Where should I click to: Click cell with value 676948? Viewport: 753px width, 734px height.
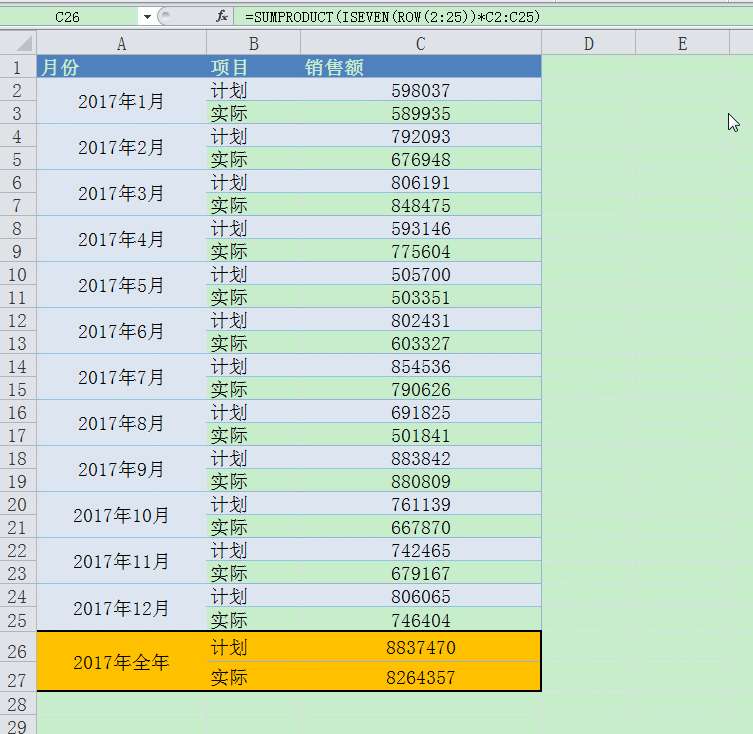coord(421,159)
